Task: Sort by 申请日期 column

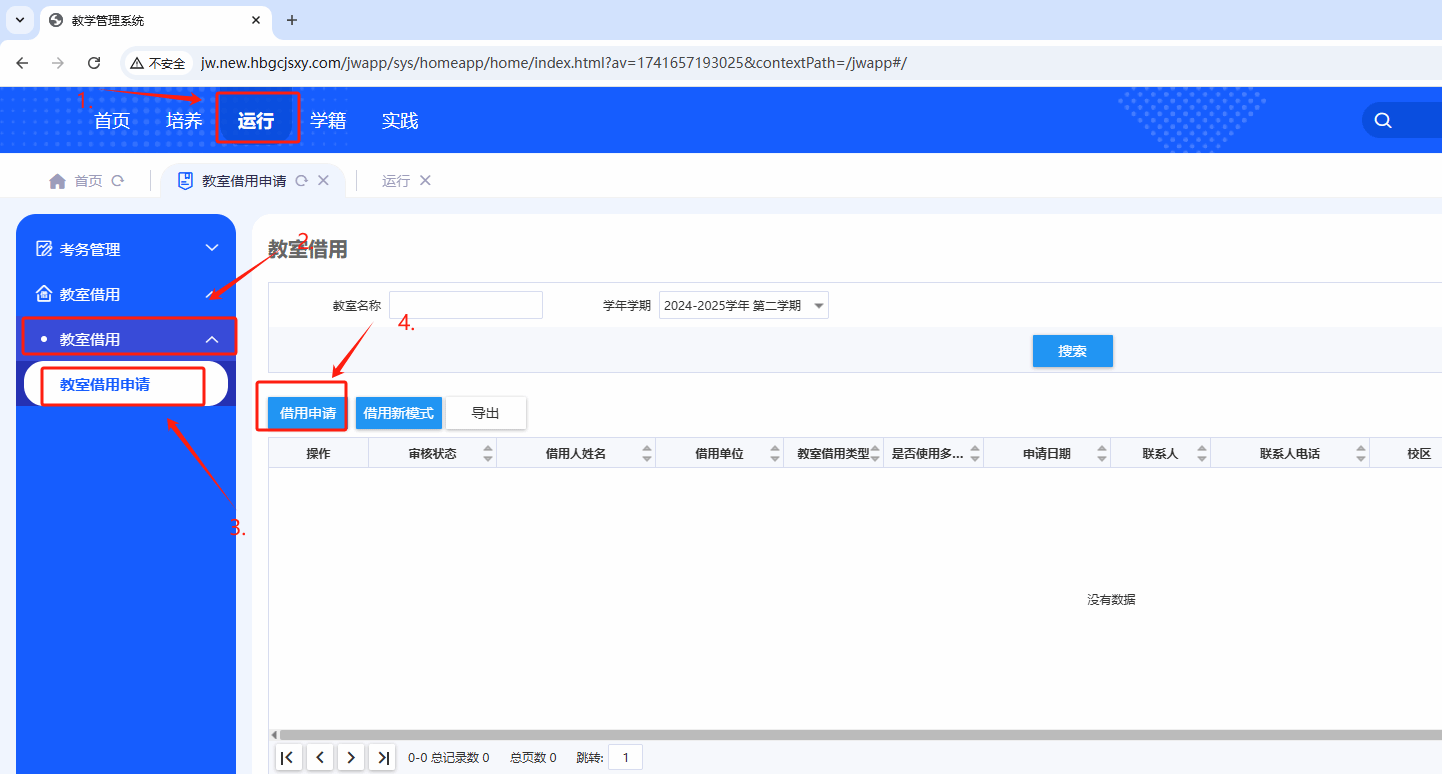Action: tap(1102, 453)
